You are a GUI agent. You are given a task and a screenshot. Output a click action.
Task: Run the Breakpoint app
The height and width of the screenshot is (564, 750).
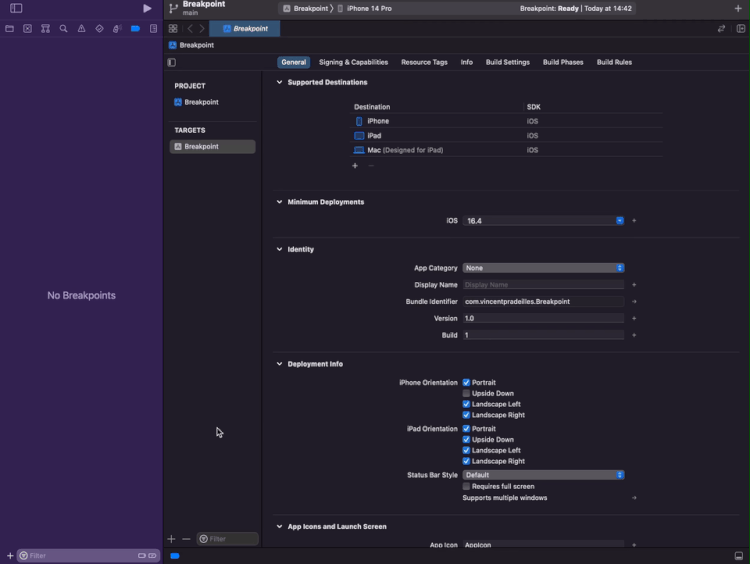147,8
